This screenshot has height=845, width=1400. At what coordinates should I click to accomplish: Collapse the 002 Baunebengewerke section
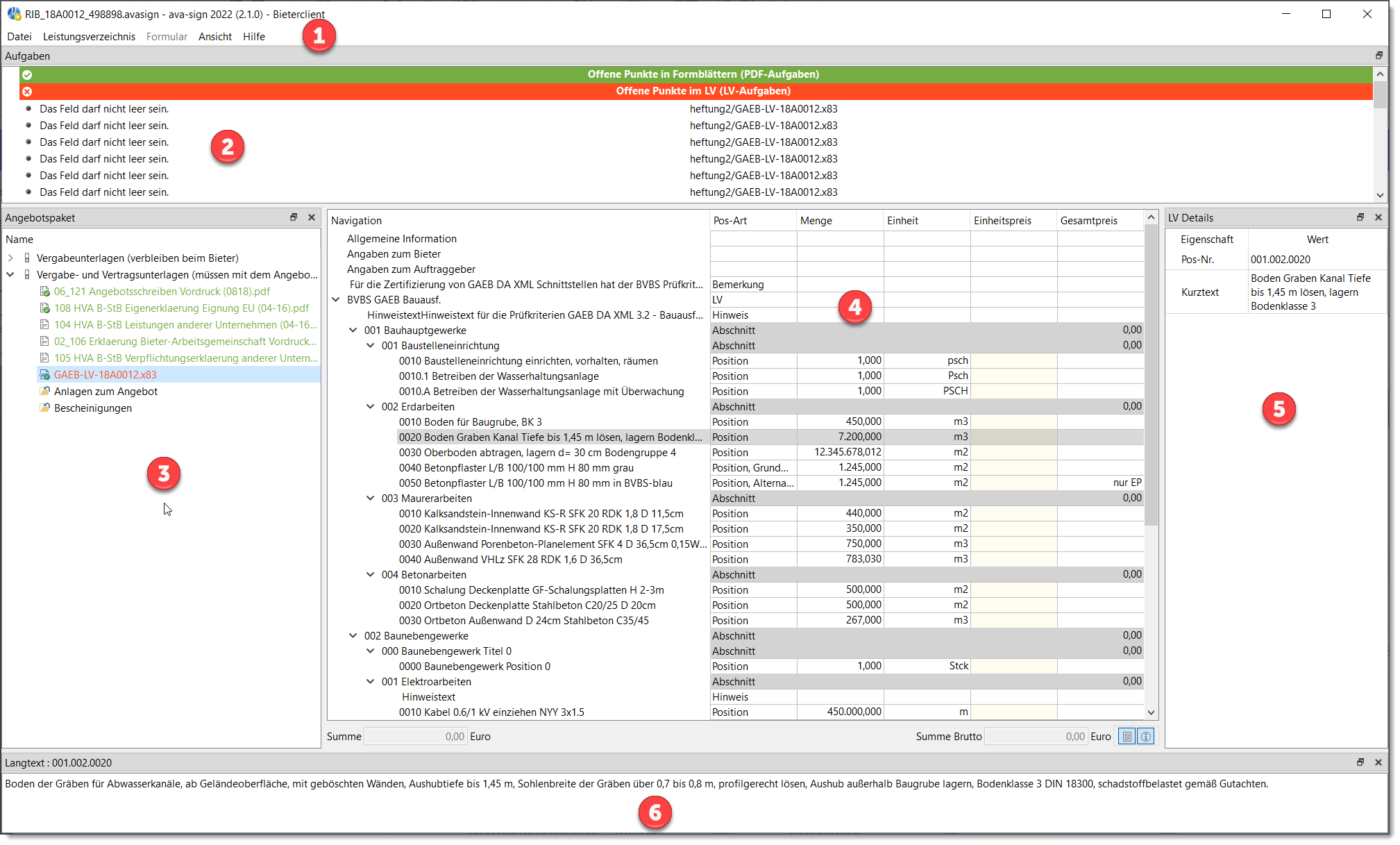pyautogui.click(x=353, y=636)
